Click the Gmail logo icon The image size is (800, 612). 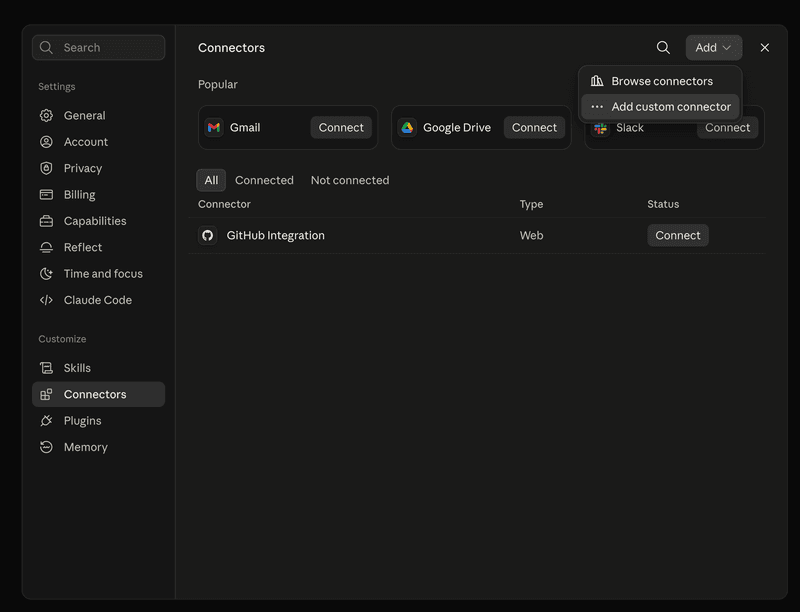coord(214,128)
